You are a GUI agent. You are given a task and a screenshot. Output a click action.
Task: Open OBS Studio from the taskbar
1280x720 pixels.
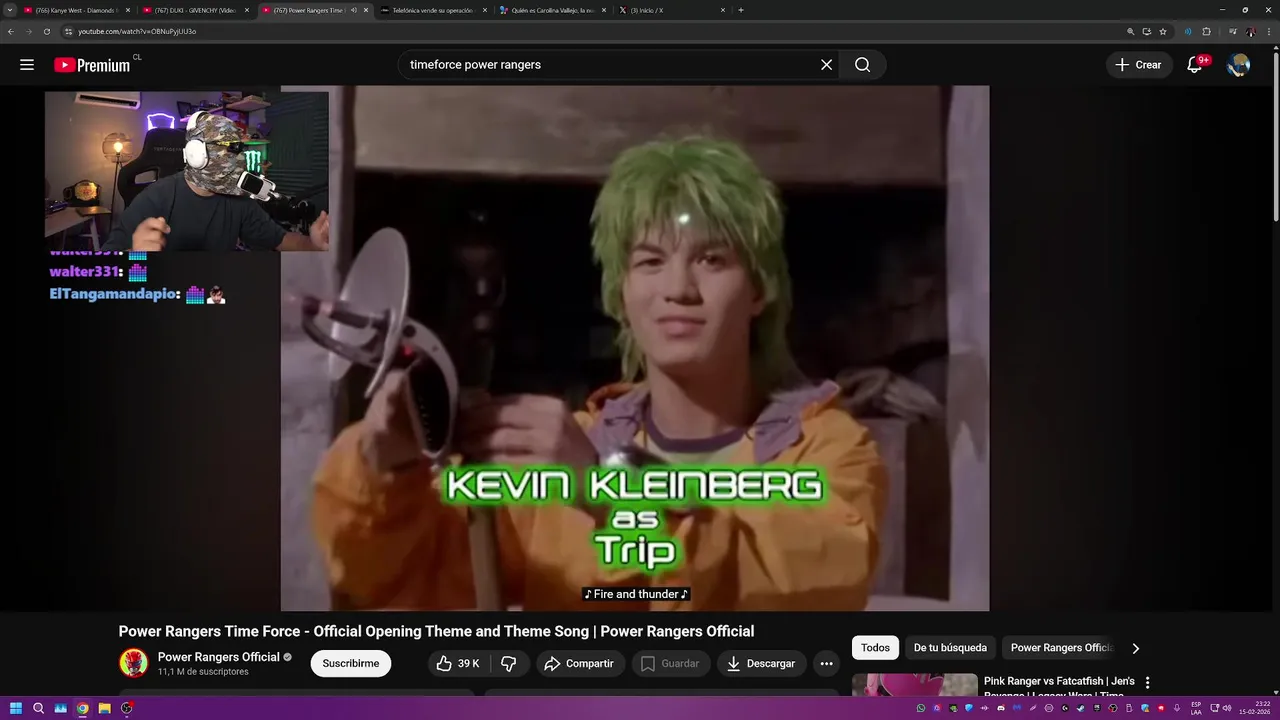coord(126,708)
